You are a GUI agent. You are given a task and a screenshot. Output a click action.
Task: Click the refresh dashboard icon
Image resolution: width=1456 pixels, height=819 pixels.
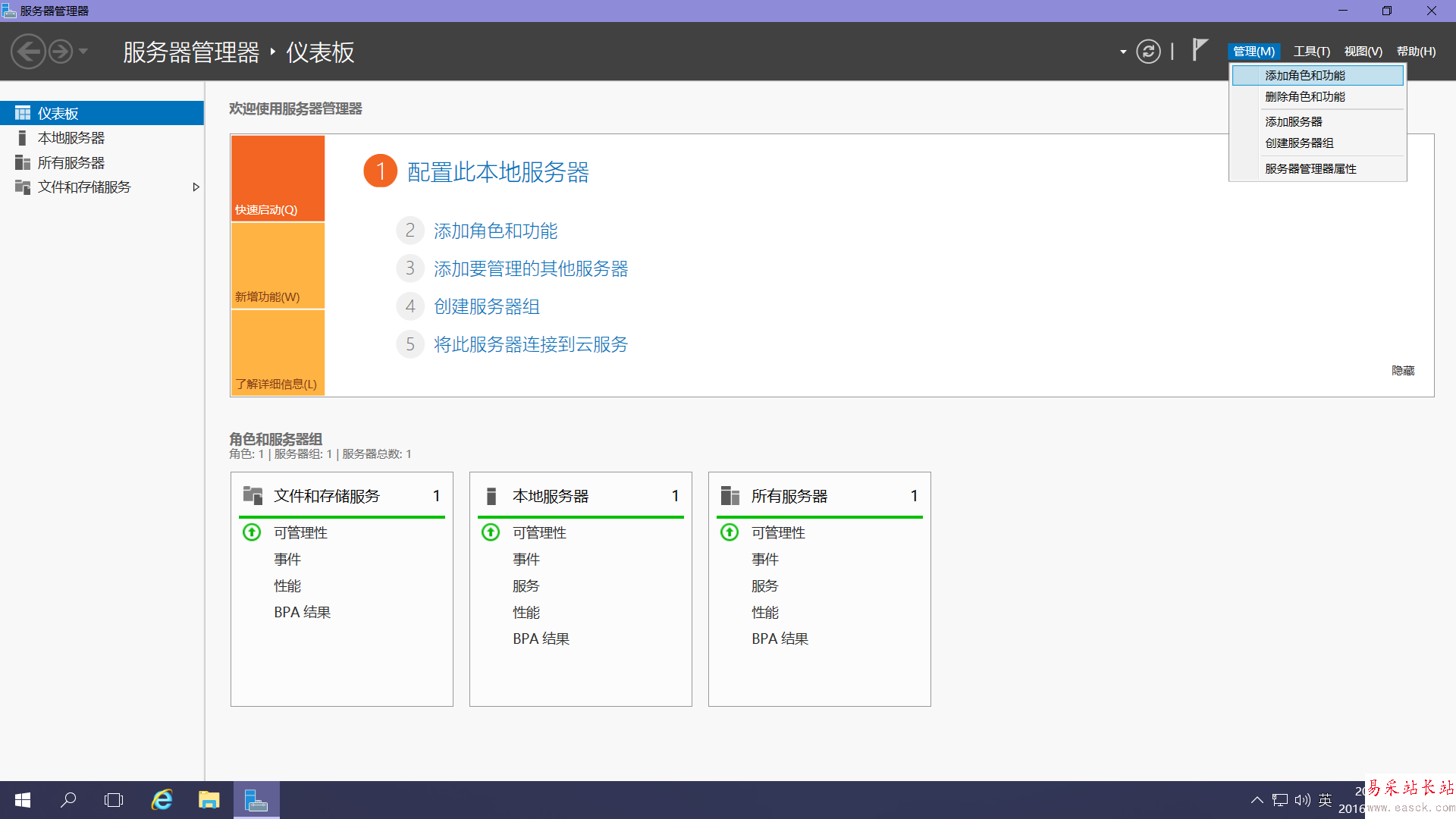(x=1148, y=52)
